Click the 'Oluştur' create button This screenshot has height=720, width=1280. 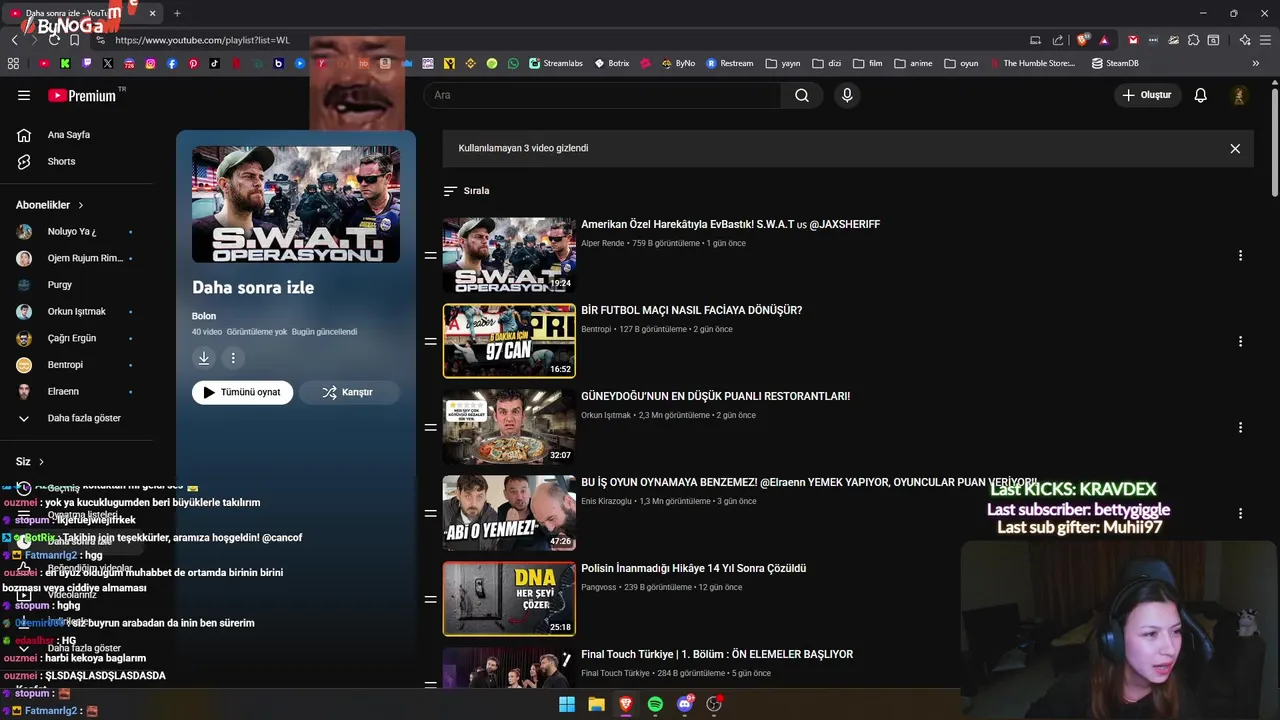1147,95
